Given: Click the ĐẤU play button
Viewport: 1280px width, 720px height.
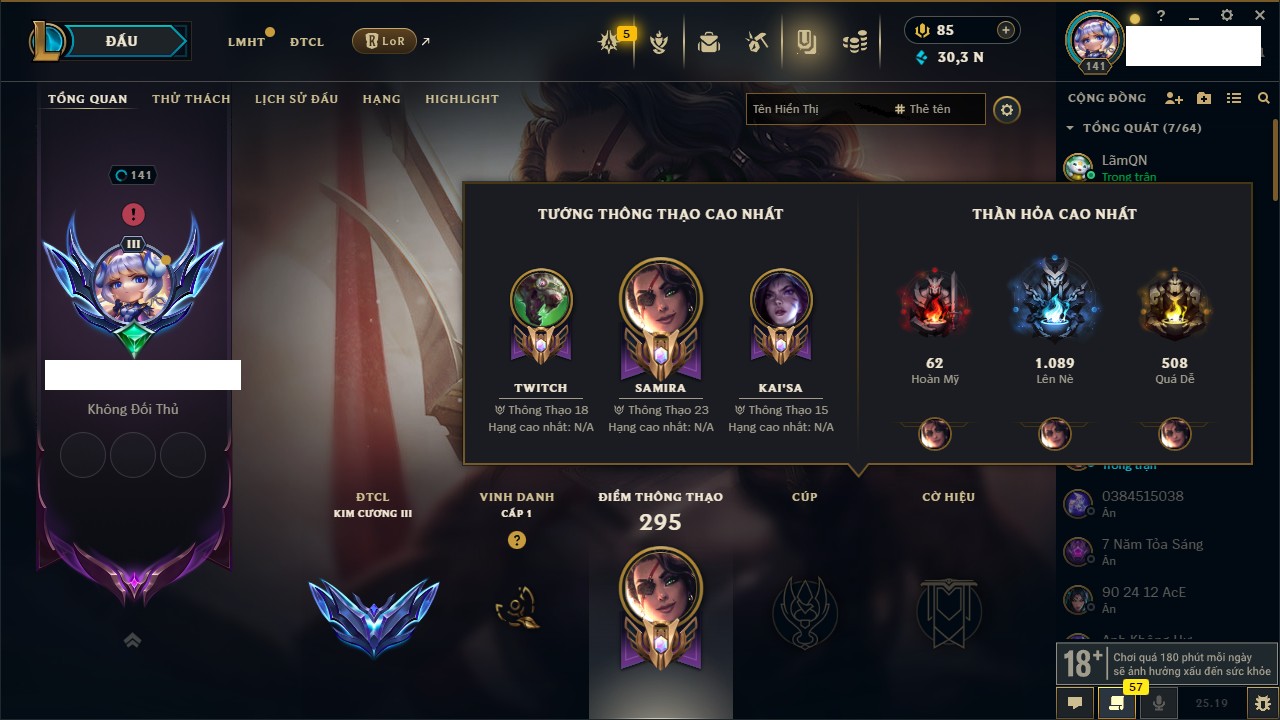Looking at the screenshot, I should coord(122,41).
